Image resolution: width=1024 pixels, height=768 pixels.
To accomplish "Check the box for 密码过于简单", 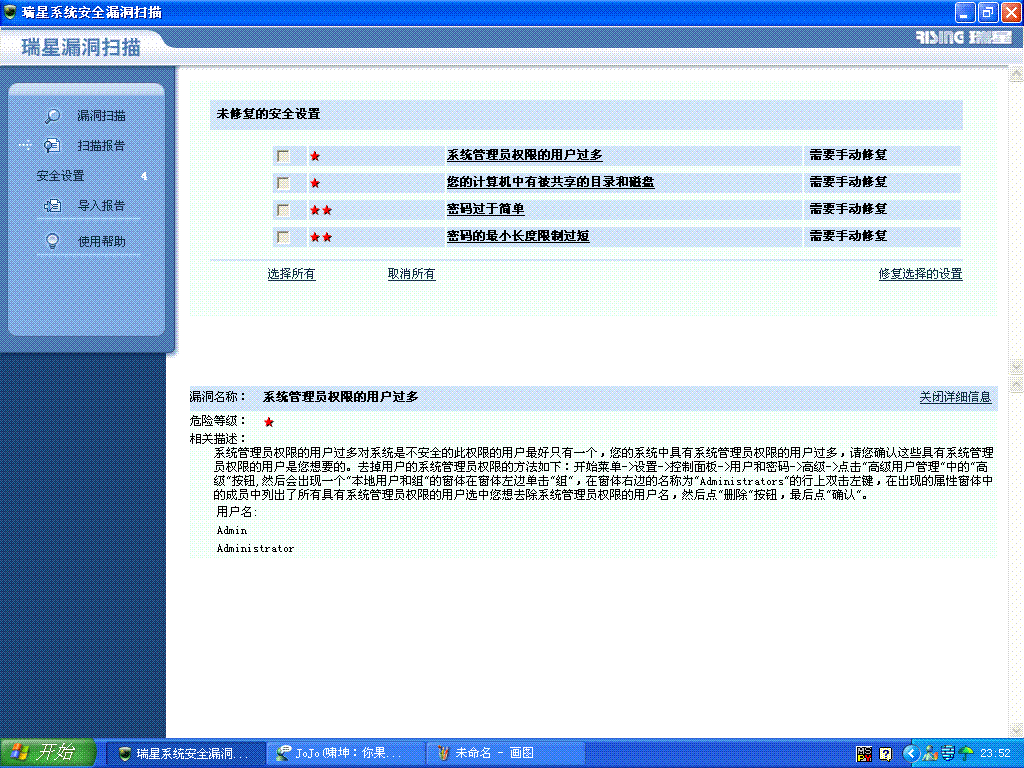I will pos(283,210).
